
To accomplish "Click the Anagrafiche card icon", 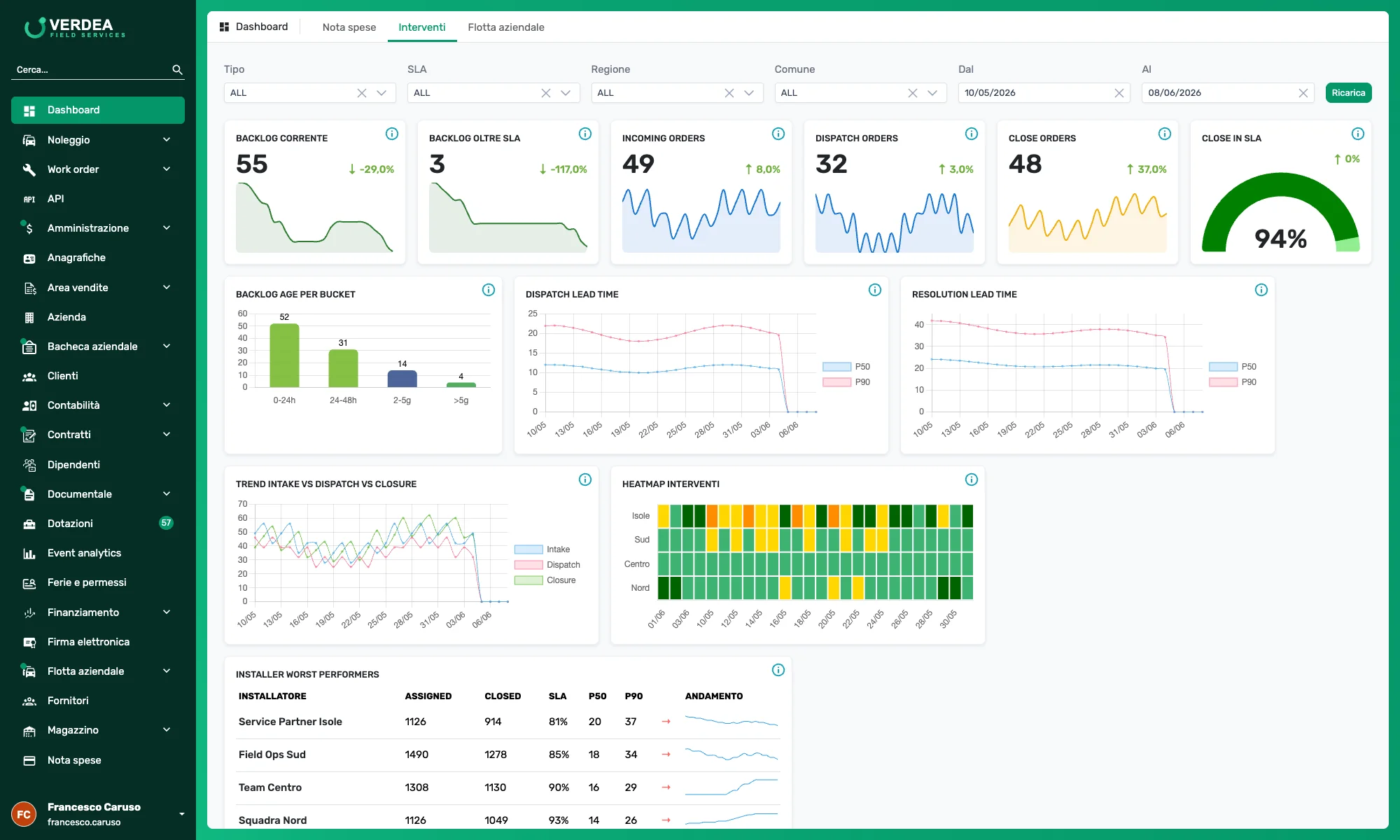I will (29, 258).
